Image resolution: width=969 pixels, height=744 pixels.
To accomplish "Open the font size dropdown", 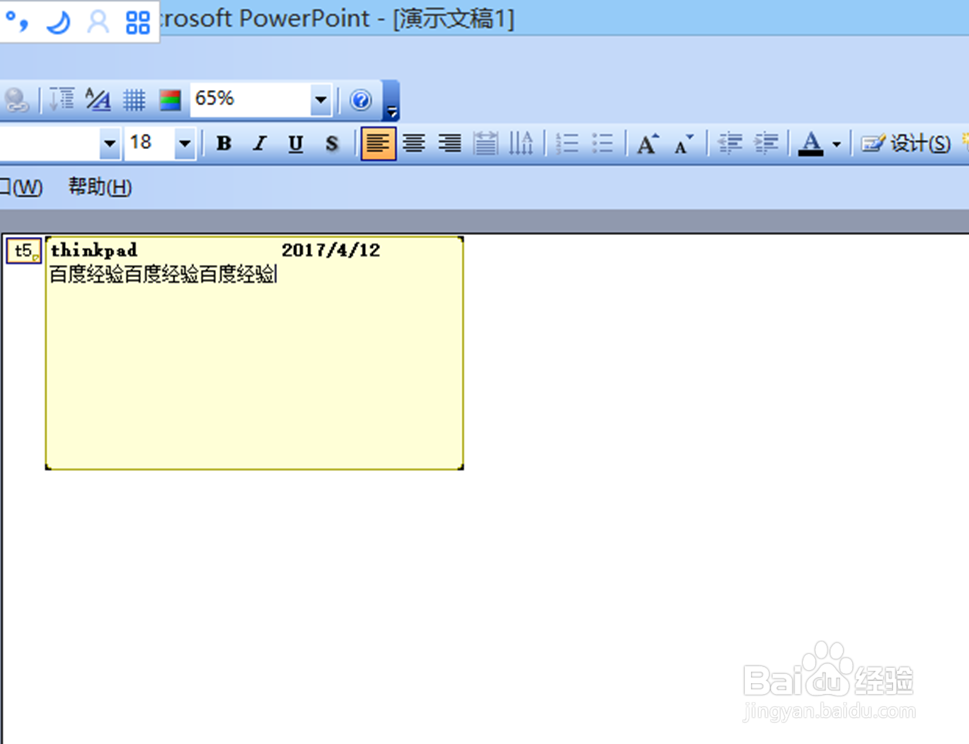I will click(x=185, y=143).
